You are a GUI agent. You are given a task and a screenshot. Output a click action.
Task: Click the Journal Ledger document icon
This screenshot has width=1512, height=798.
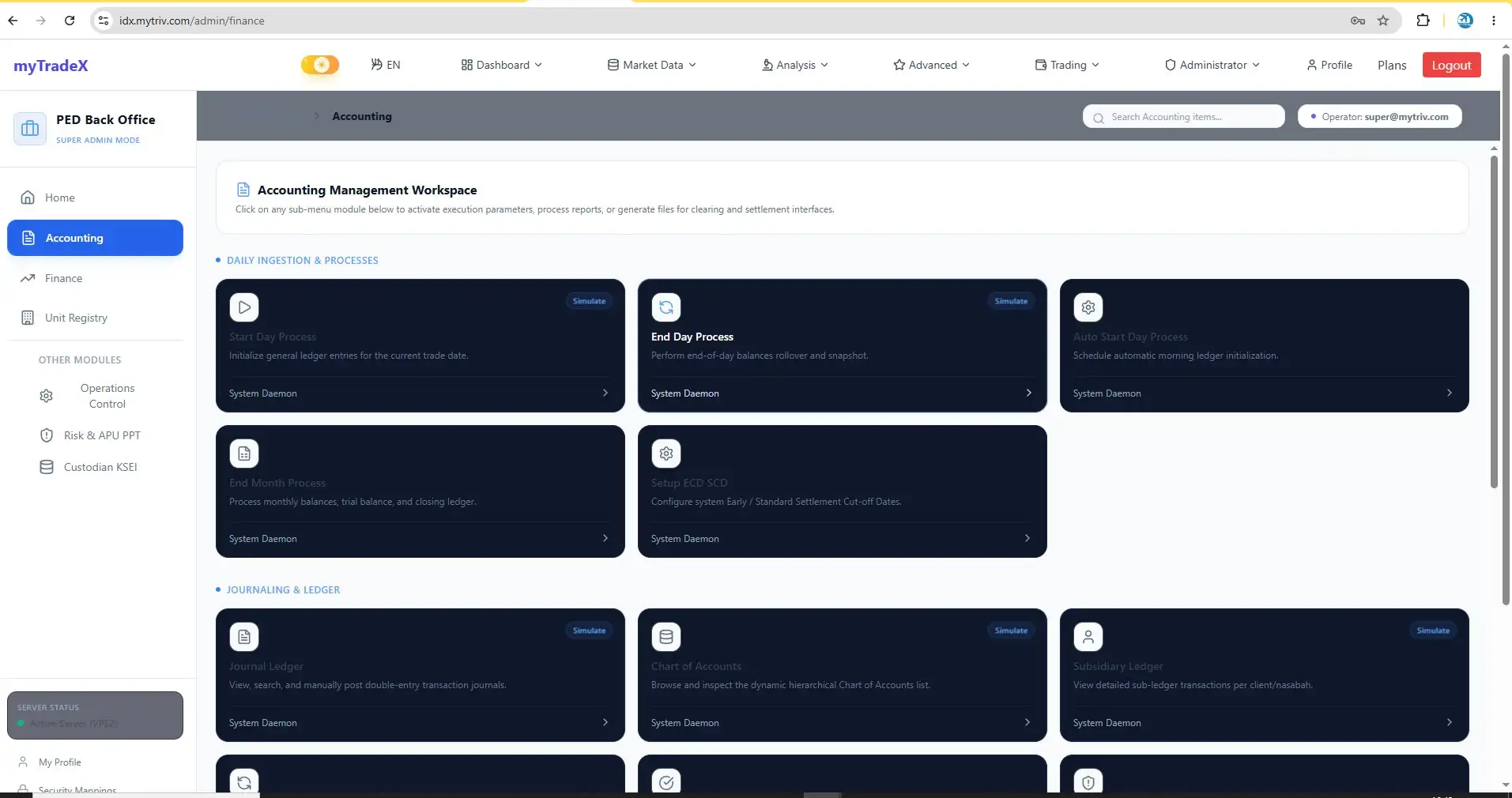(244, 637)
